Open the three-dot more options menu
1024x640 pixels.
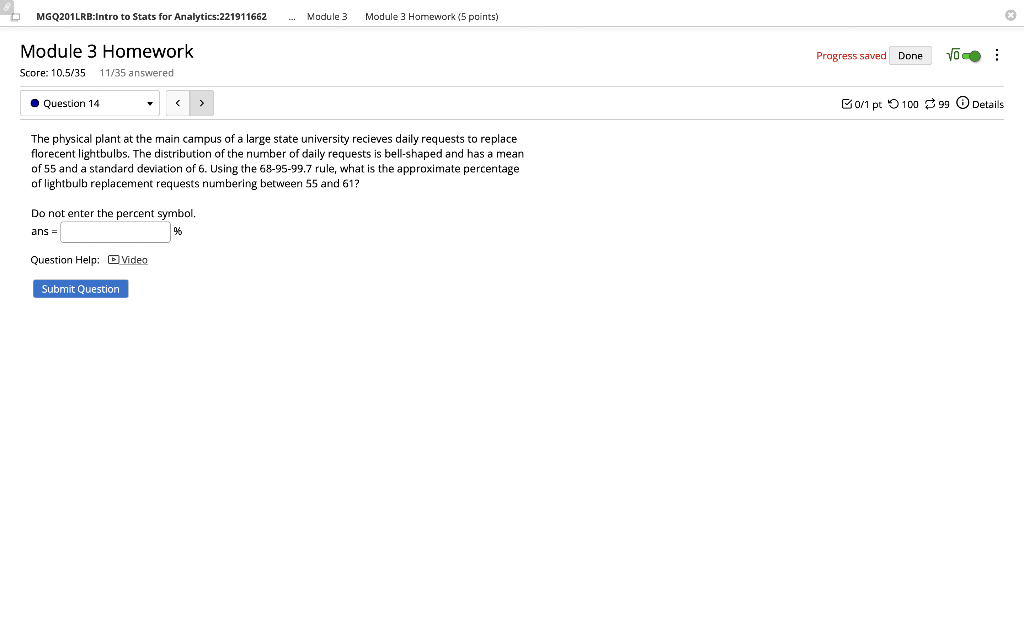(997, 56)
